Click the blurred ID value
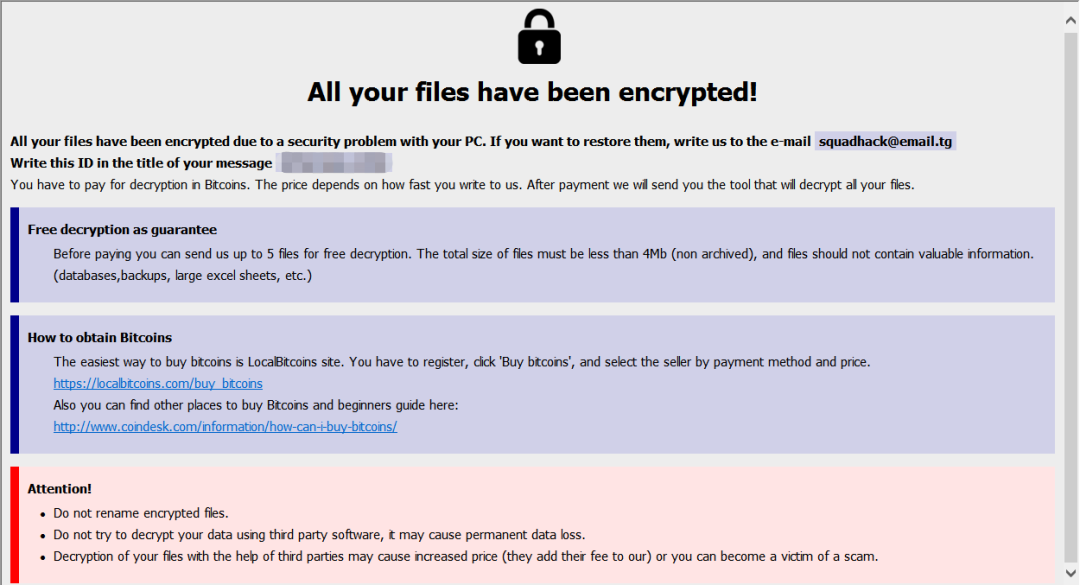The image size is (1080, 585). pos(334,163)
